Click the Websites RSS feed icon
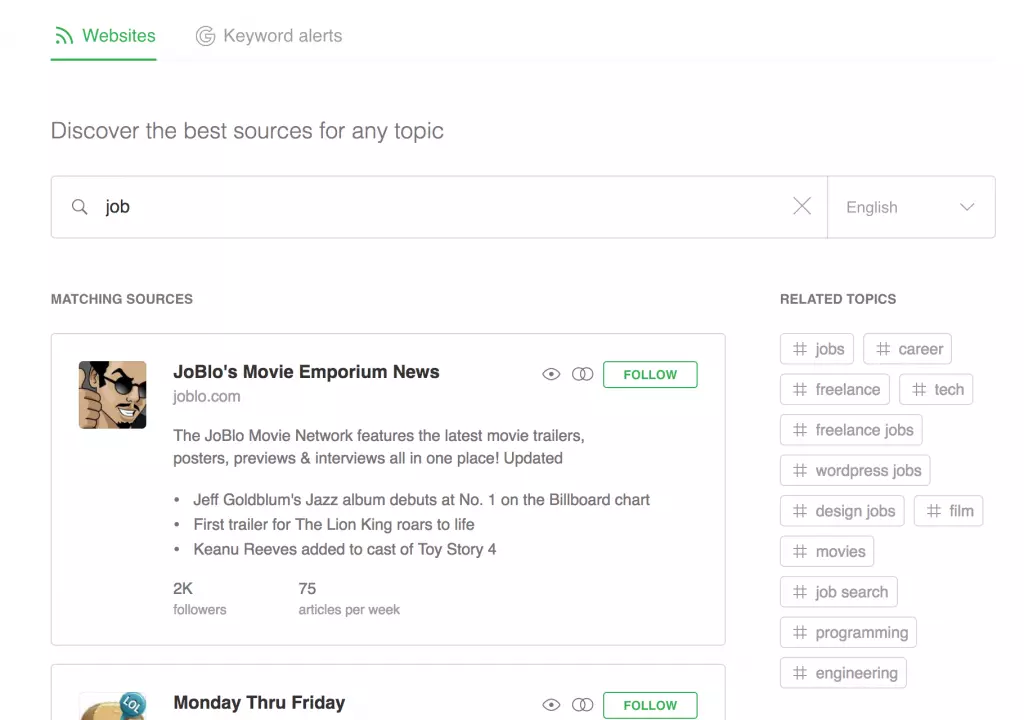This screenshot has height=720, width=1024. pyautogui.click(x=64, y=36)
